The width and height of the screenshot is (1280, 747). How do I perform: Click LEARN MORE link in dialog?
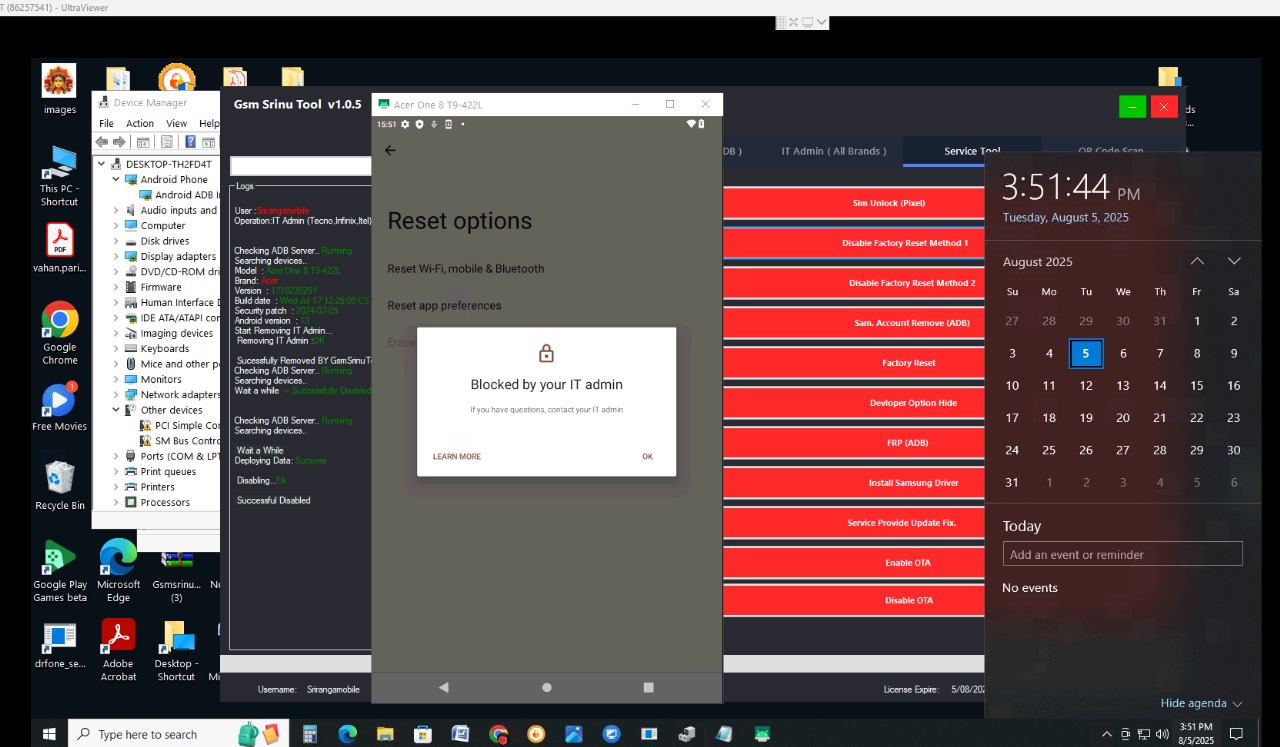[457, 456]
